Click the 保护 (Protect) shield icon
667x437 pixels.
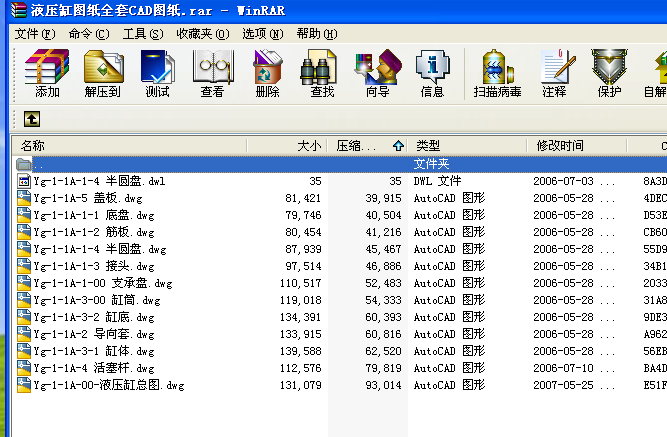coord(609,66)
